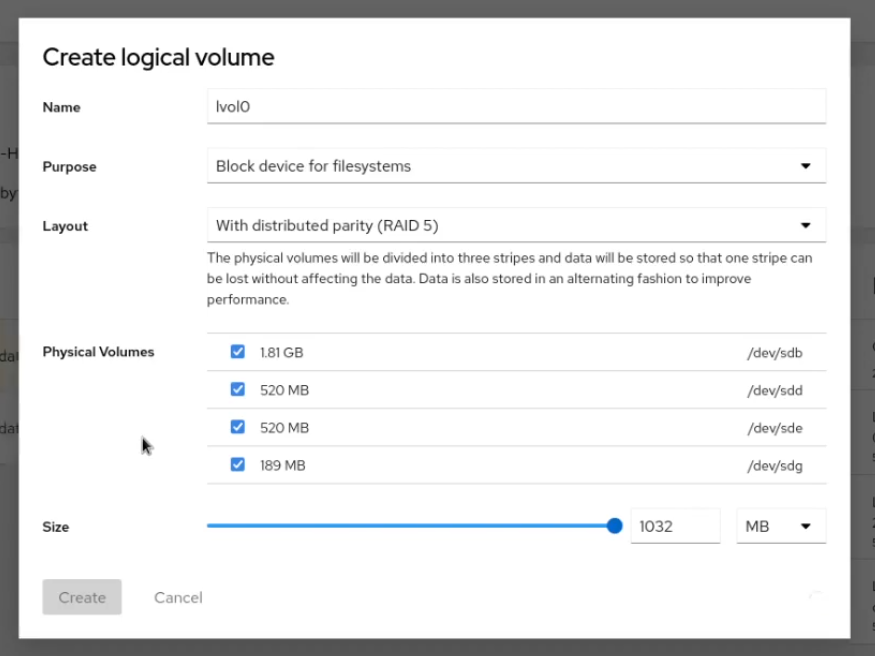Expand the Layout RAID 5 dropdown

(x=515, y=225)
